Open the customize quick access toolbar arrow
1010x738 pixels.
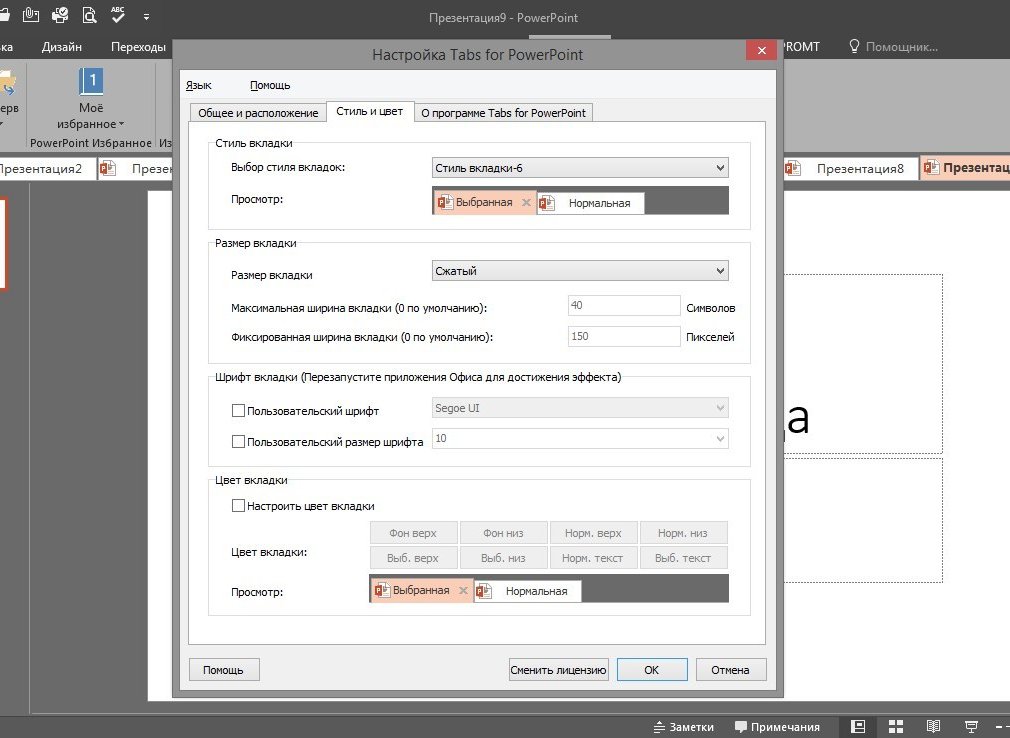point(146,17)
